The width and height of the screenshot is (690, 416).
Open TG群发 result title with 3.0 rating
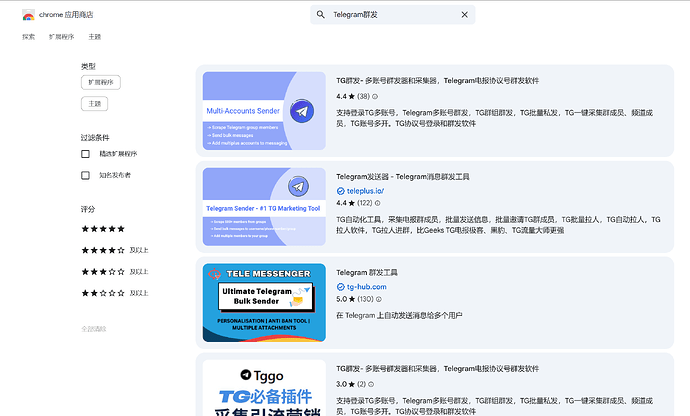(x=437, y=368)
